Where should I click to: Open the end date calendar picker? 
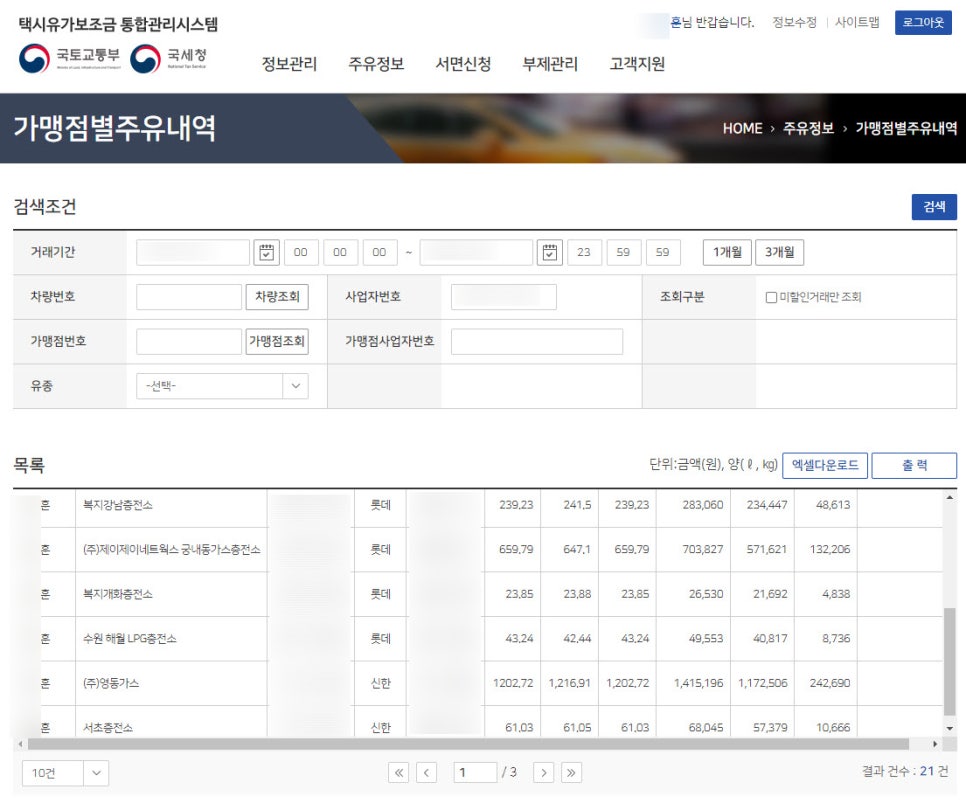coord(549,253)
